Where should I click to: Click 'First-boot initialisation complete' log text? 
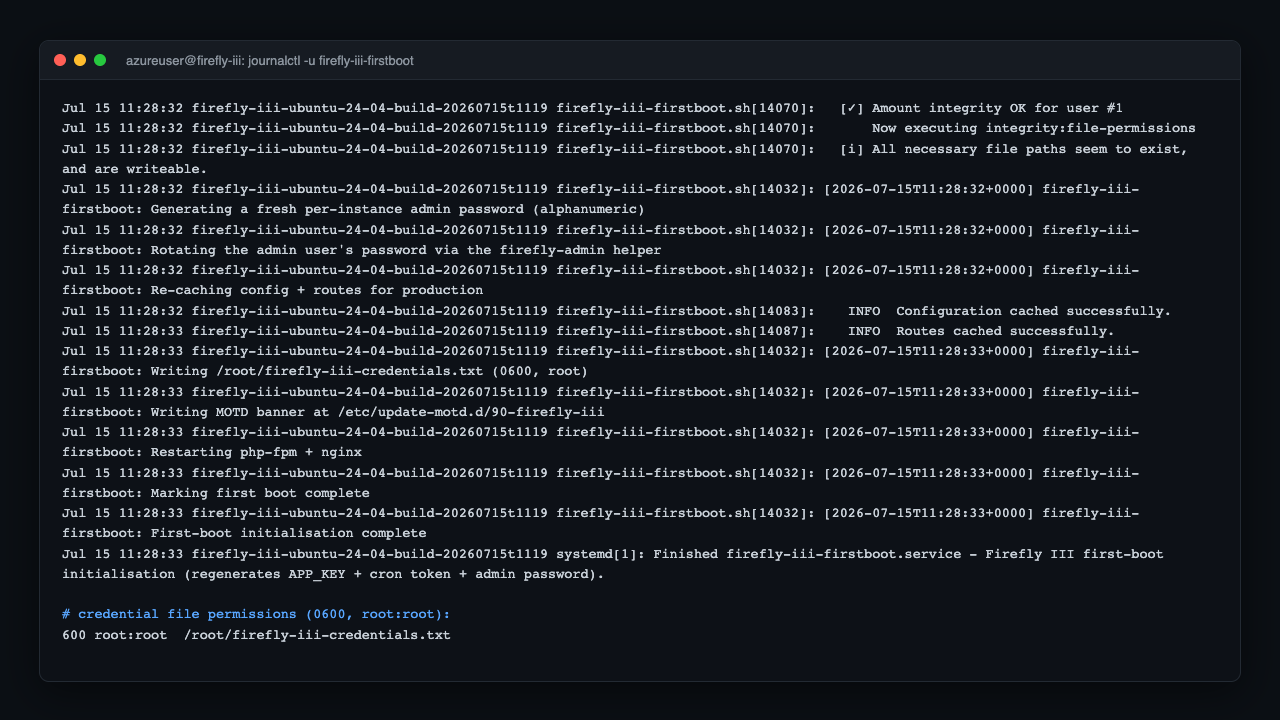click(x=288, y=533)
